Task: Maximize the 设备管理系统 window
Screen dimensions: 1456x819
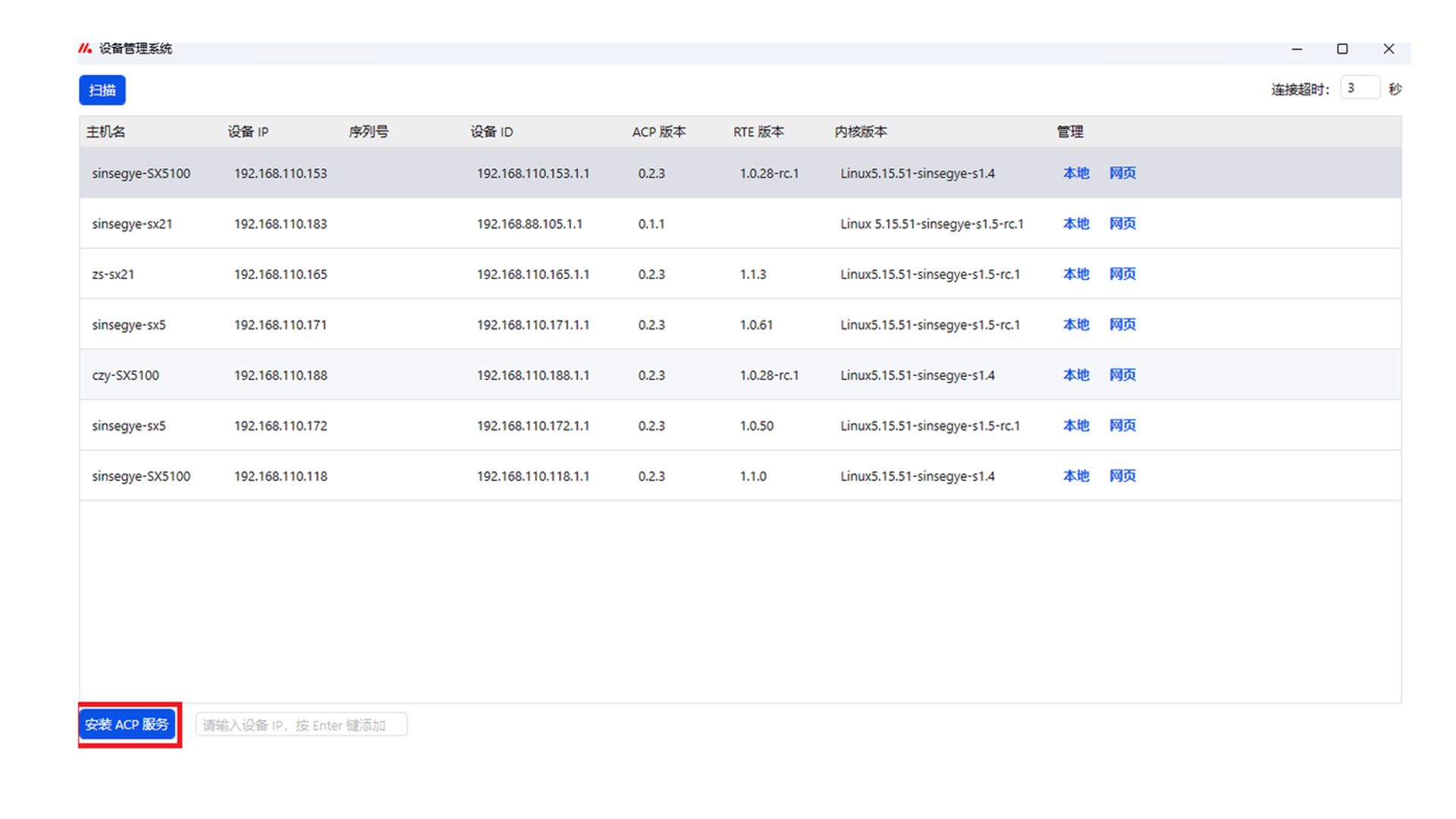Action: coord(1342,49)
